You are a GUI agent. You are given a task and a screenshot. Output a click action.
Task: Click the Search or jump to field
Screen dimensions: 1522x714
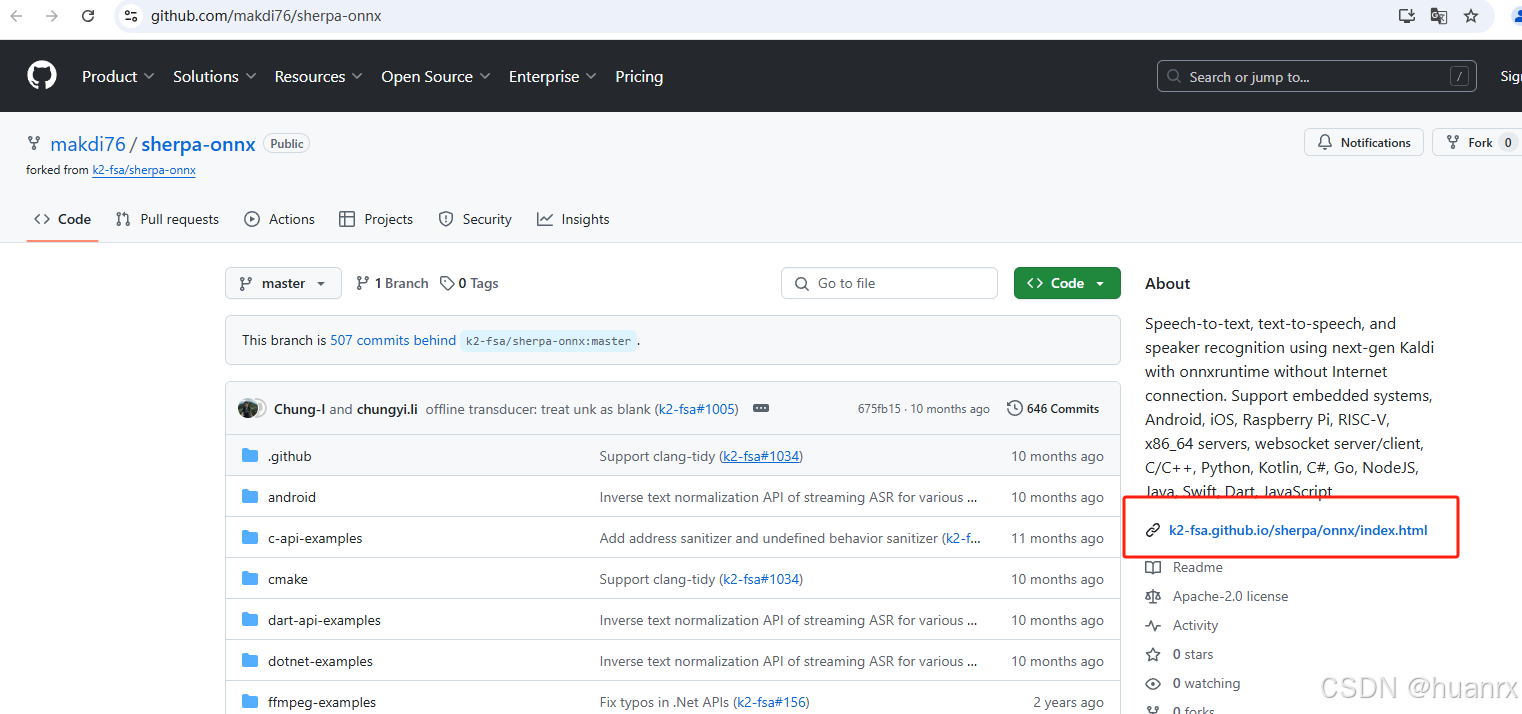(x=1317, y=77)
